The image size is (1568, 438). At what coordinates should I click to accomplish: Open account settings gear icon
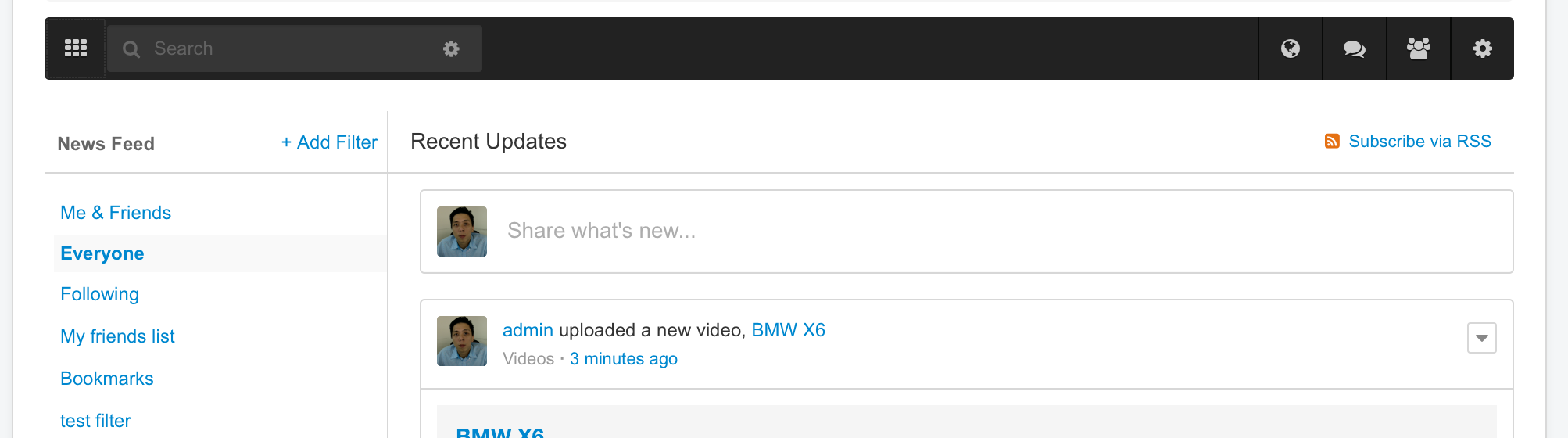coord(1483,49)
